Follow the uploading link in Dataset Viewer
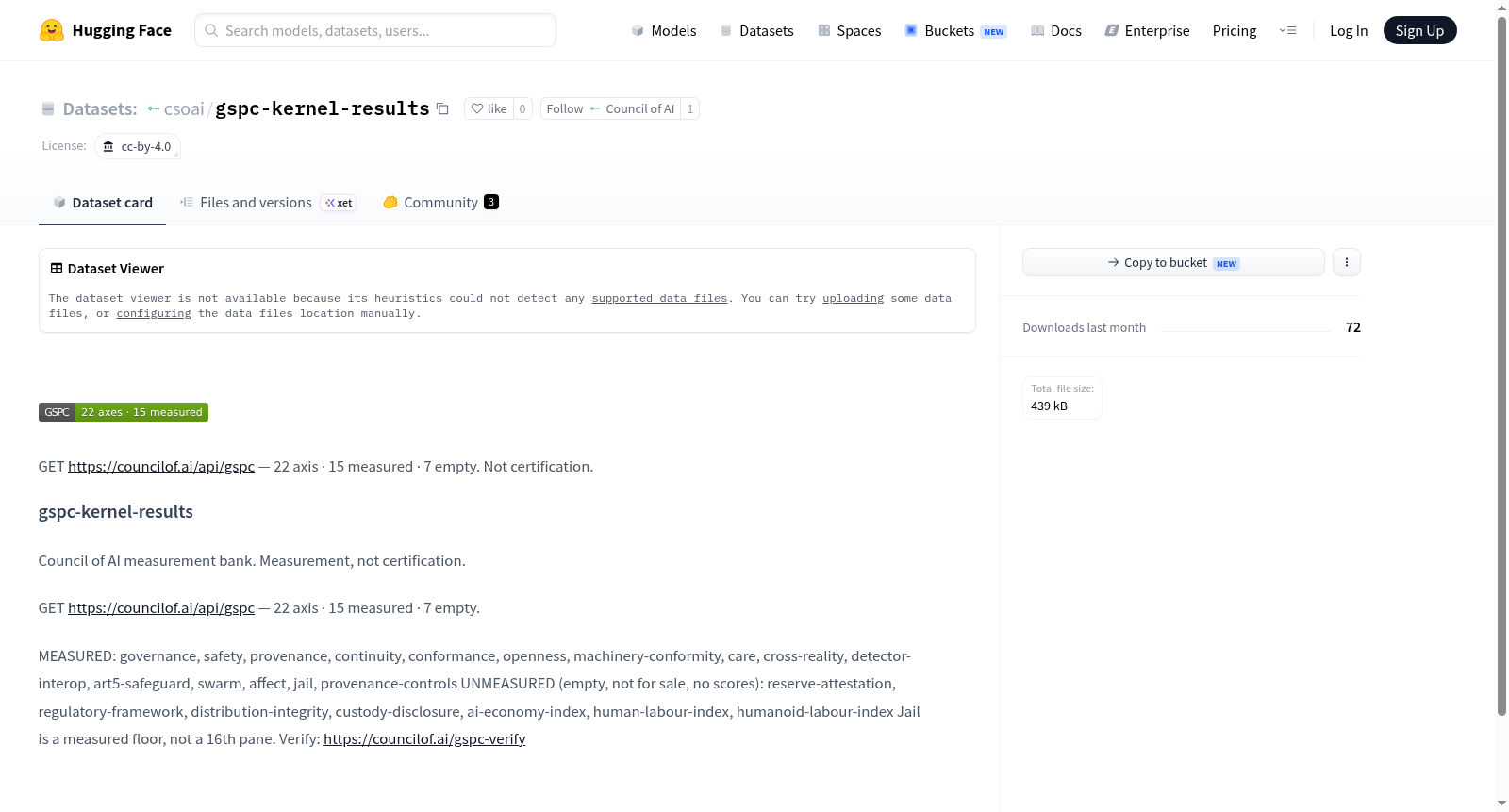 click(x=853, y=298)
